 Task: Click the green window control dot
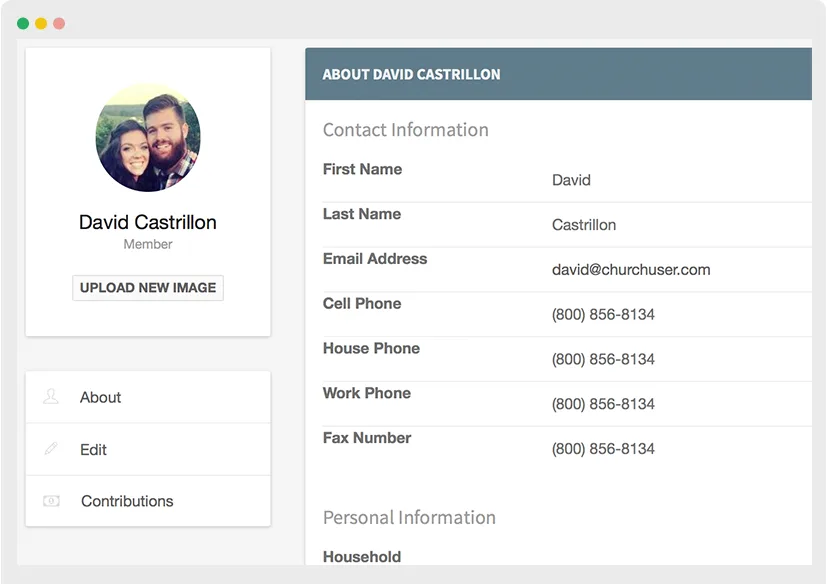pyautogui.click(x=23, y=23)
